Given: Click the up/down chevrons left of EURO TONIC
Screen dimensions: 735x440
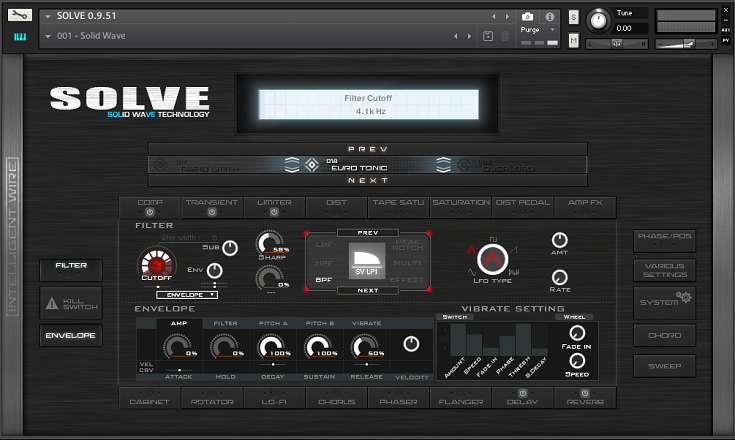Looking at the screenshot, I should pyautogui.click(x=292, y=164).
